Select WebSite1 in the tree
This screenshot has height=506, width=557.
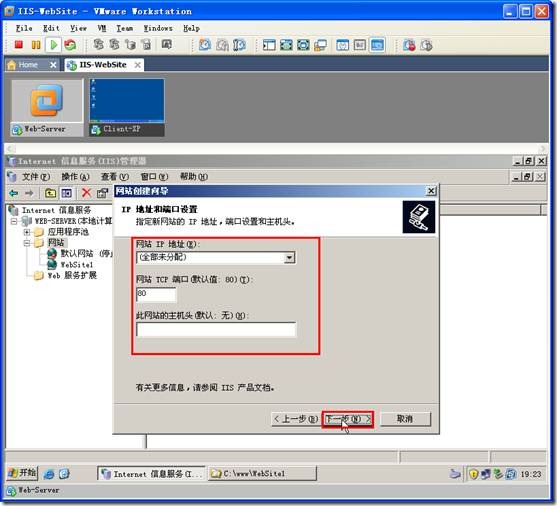click(77, 265)
